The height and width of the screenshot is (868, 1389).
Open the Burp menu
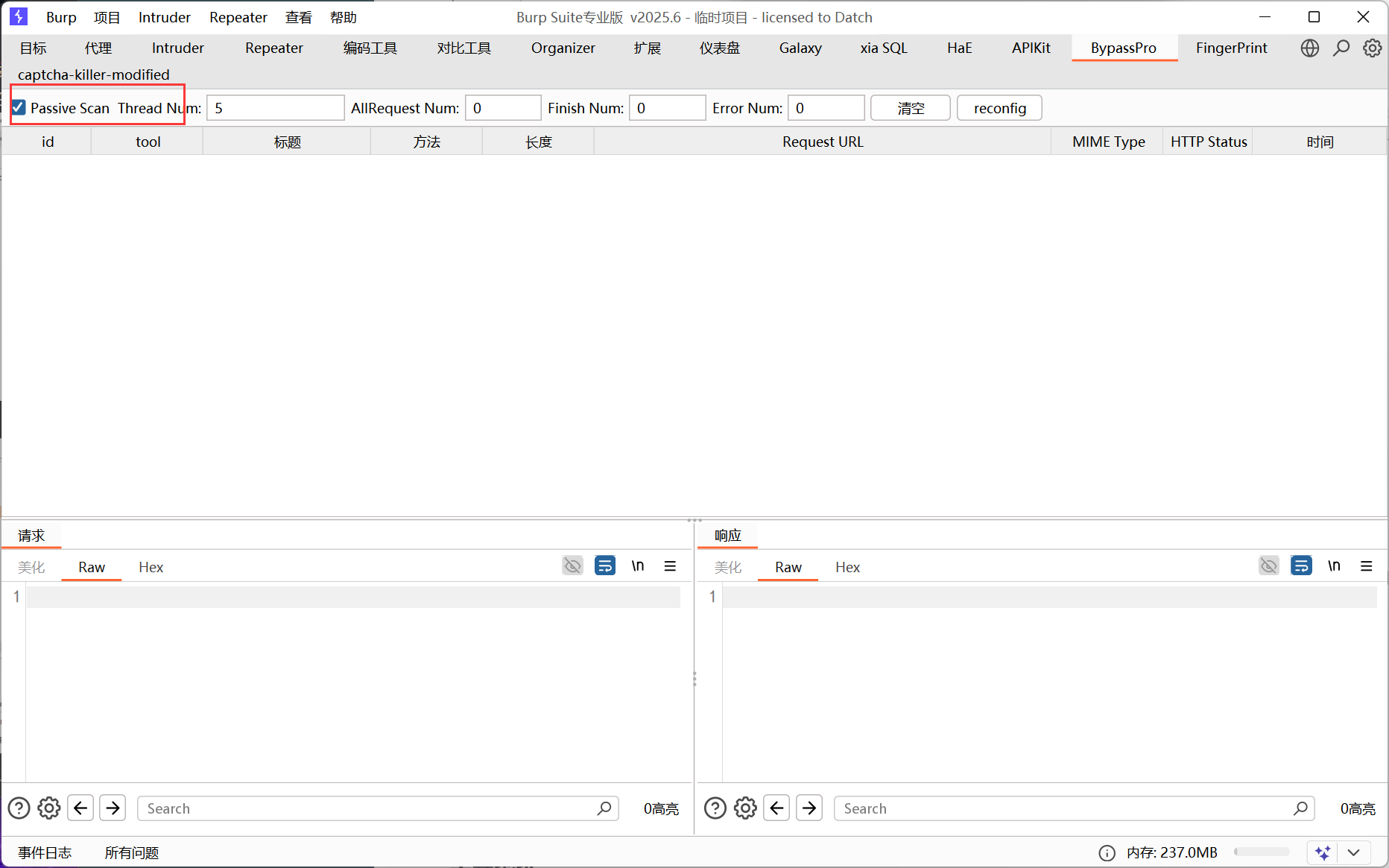click(x=61, y=17)
